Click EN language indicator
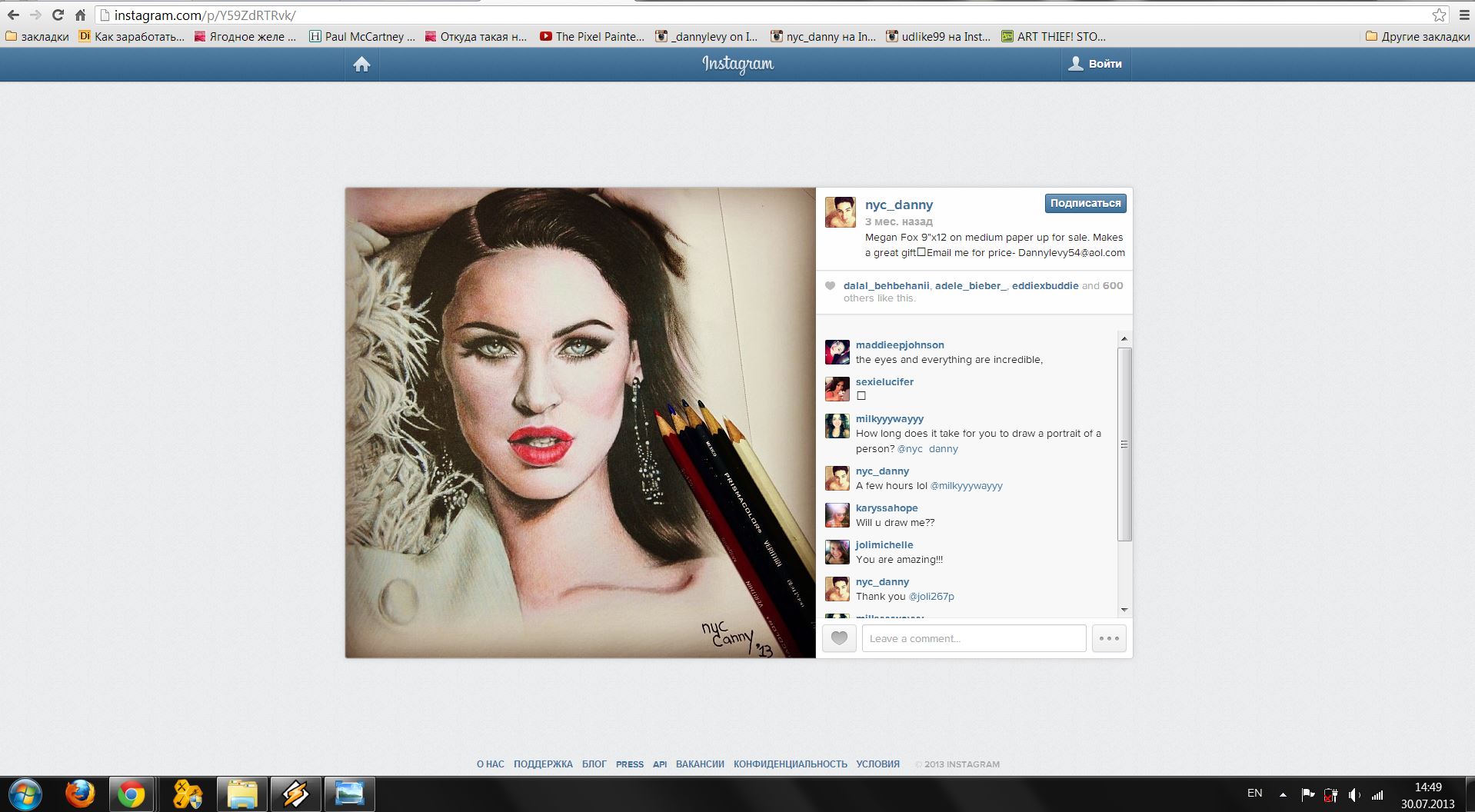 click(1254, 793)
